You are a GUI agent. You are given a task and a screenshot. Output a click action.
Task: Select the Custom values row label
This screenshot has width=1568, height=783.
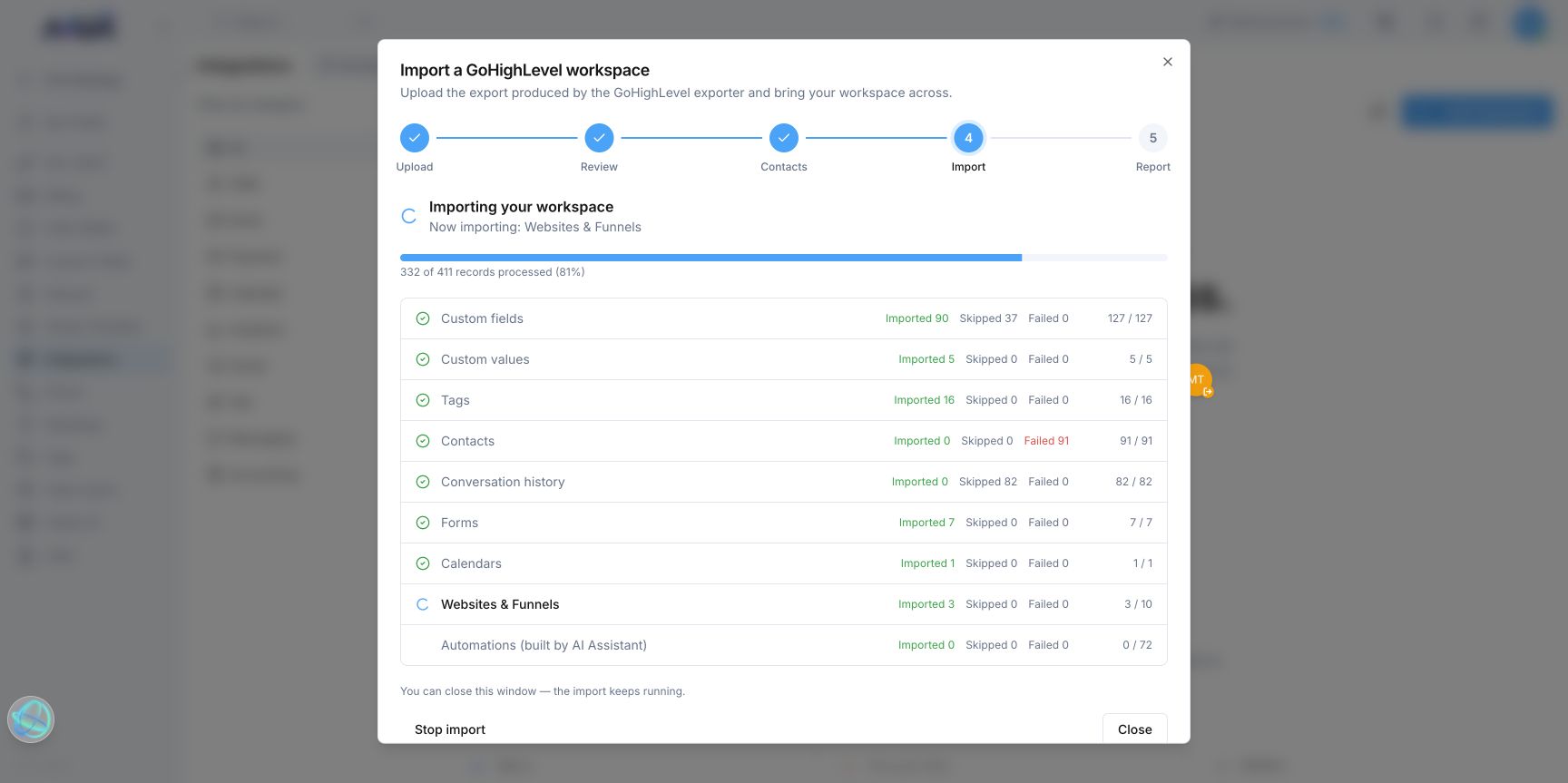coord(485,359)
